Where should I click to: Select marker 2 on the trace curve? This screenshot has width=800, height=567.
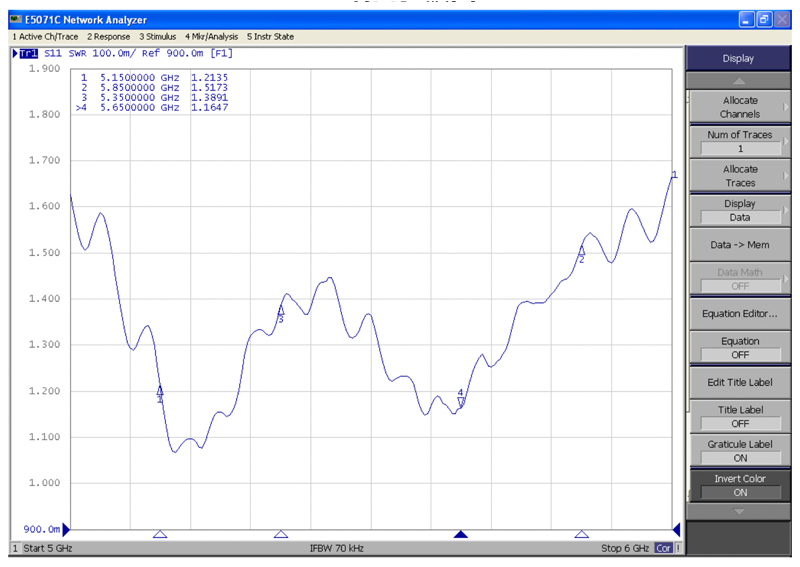[x=581, y=253]
